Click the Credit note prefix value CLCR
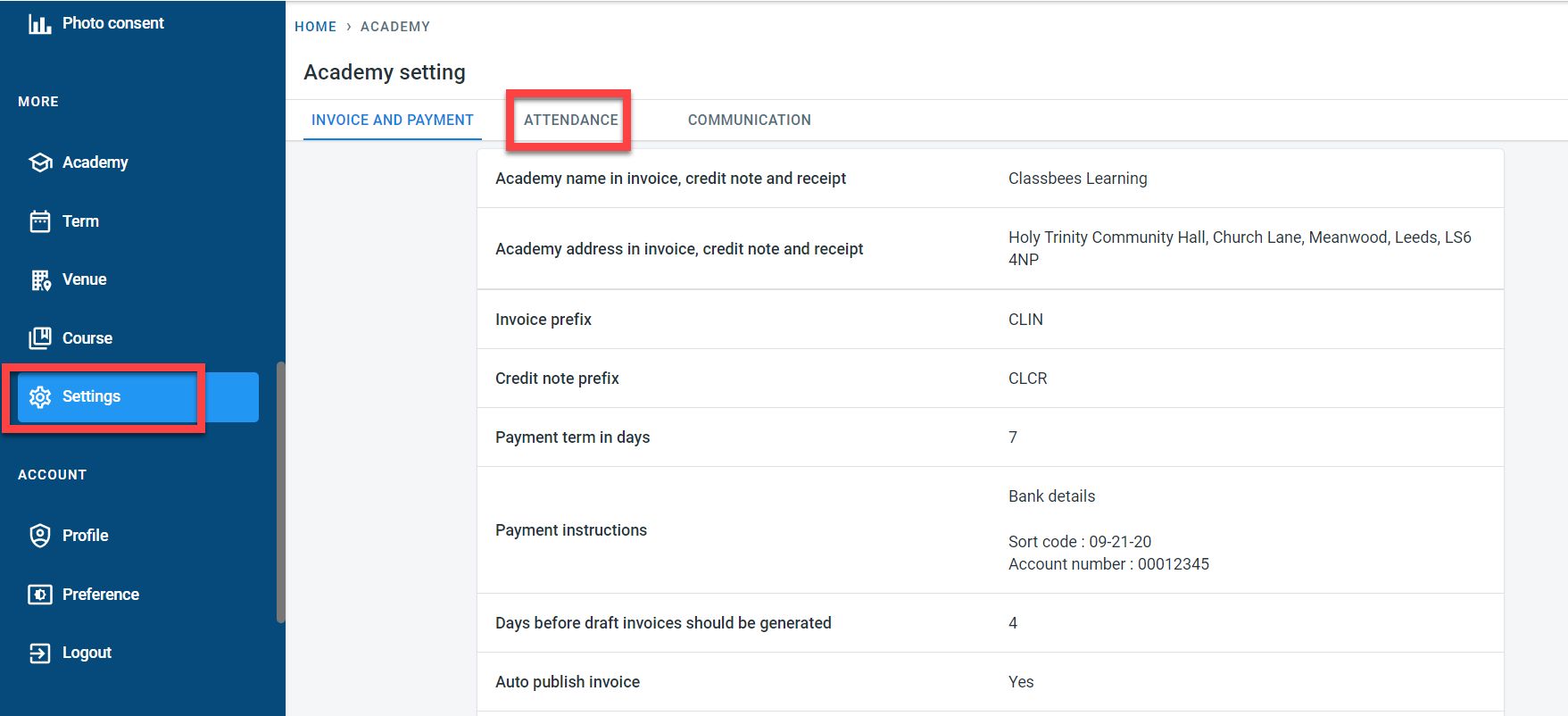This screenshot has height=716, width=1568. tap(1027, 379)
